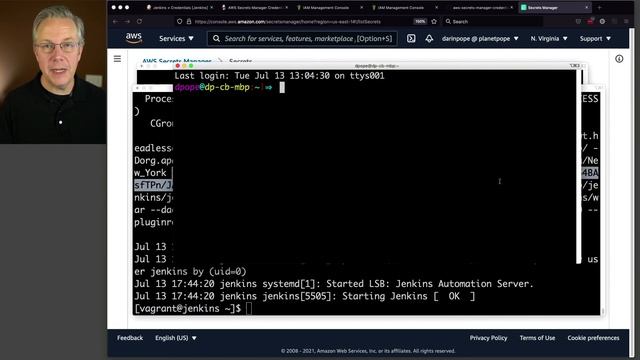Click the AWS logo home icon
Viewport: 640px width, 360px height.
pyautogui.click(x=133, y=38)
